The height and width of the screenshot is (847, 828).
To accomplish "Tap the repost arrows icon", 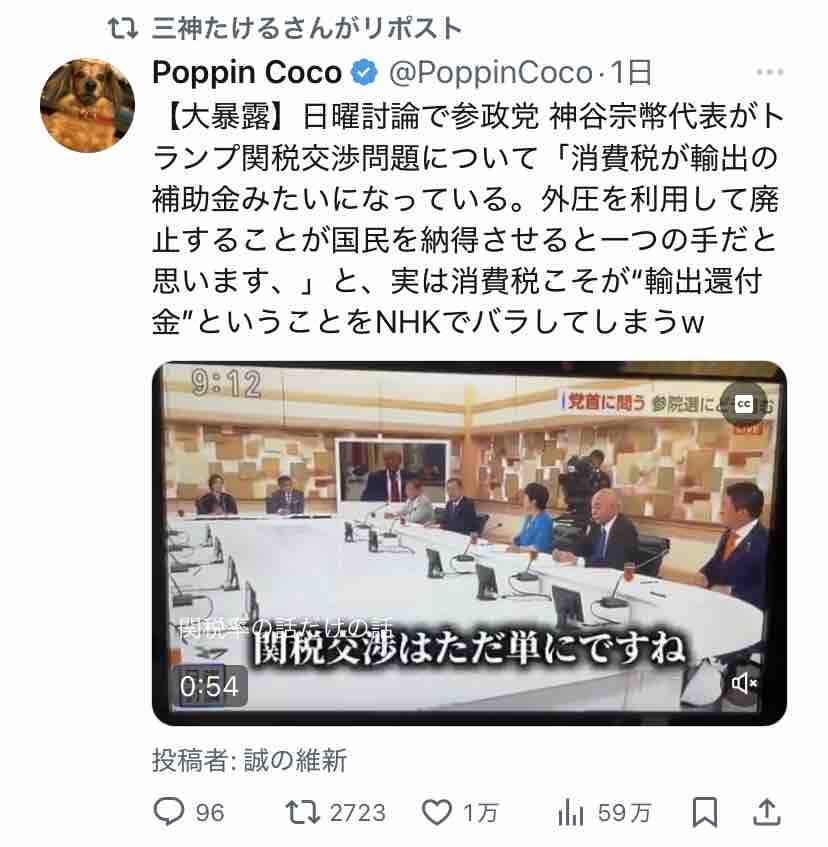I will pyautogui.click(x=303, y=812).
